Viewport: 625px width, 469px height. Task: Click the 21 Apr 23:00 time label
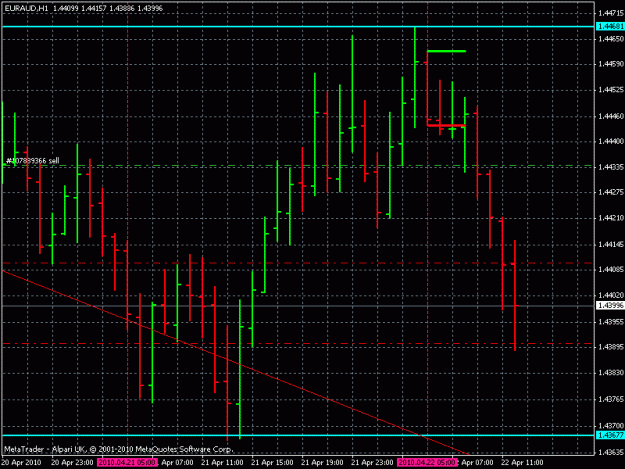pos(372,462)
